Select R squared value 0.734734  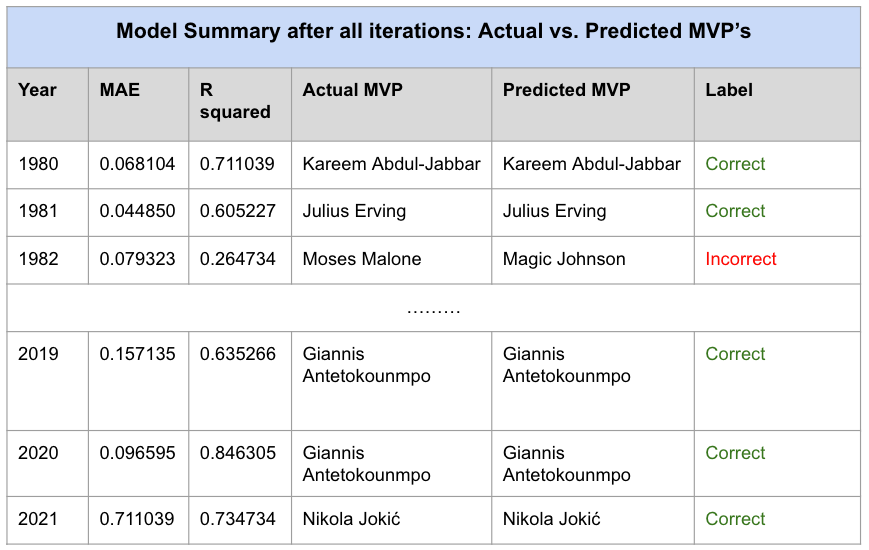pos(237,519)
